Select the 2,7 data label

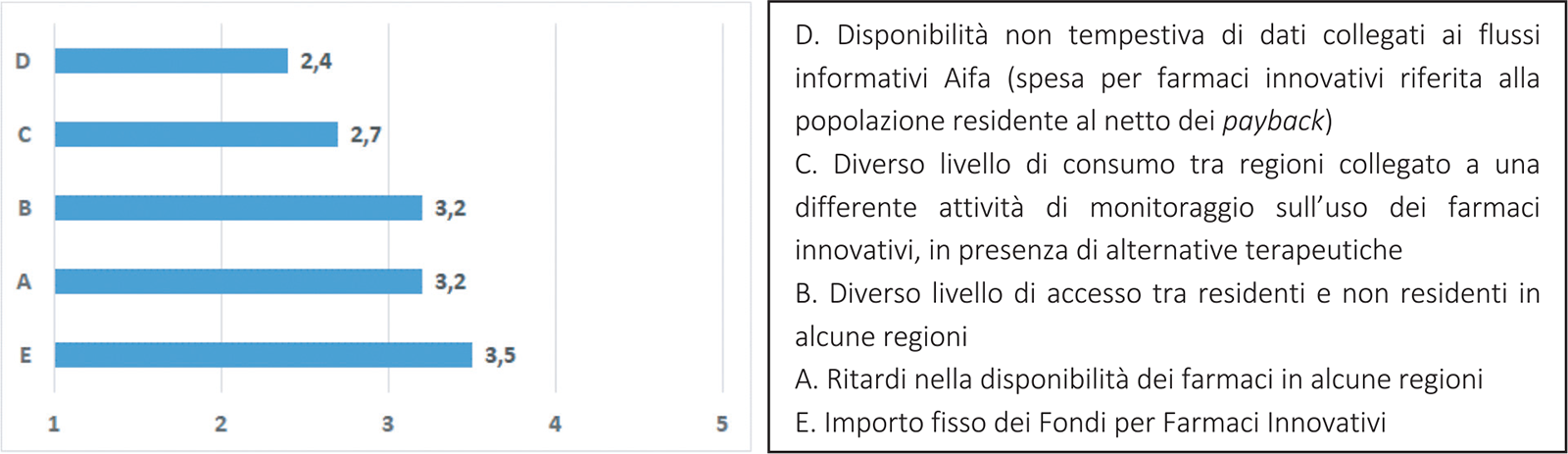click(366, 135)
